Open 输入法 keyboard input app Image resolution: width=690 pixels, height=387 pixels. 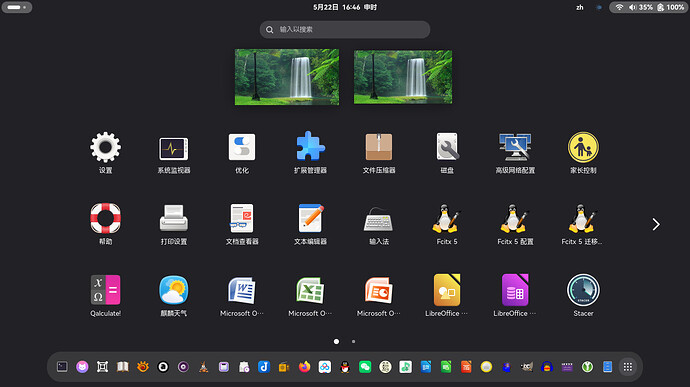[x=378, y=224]
